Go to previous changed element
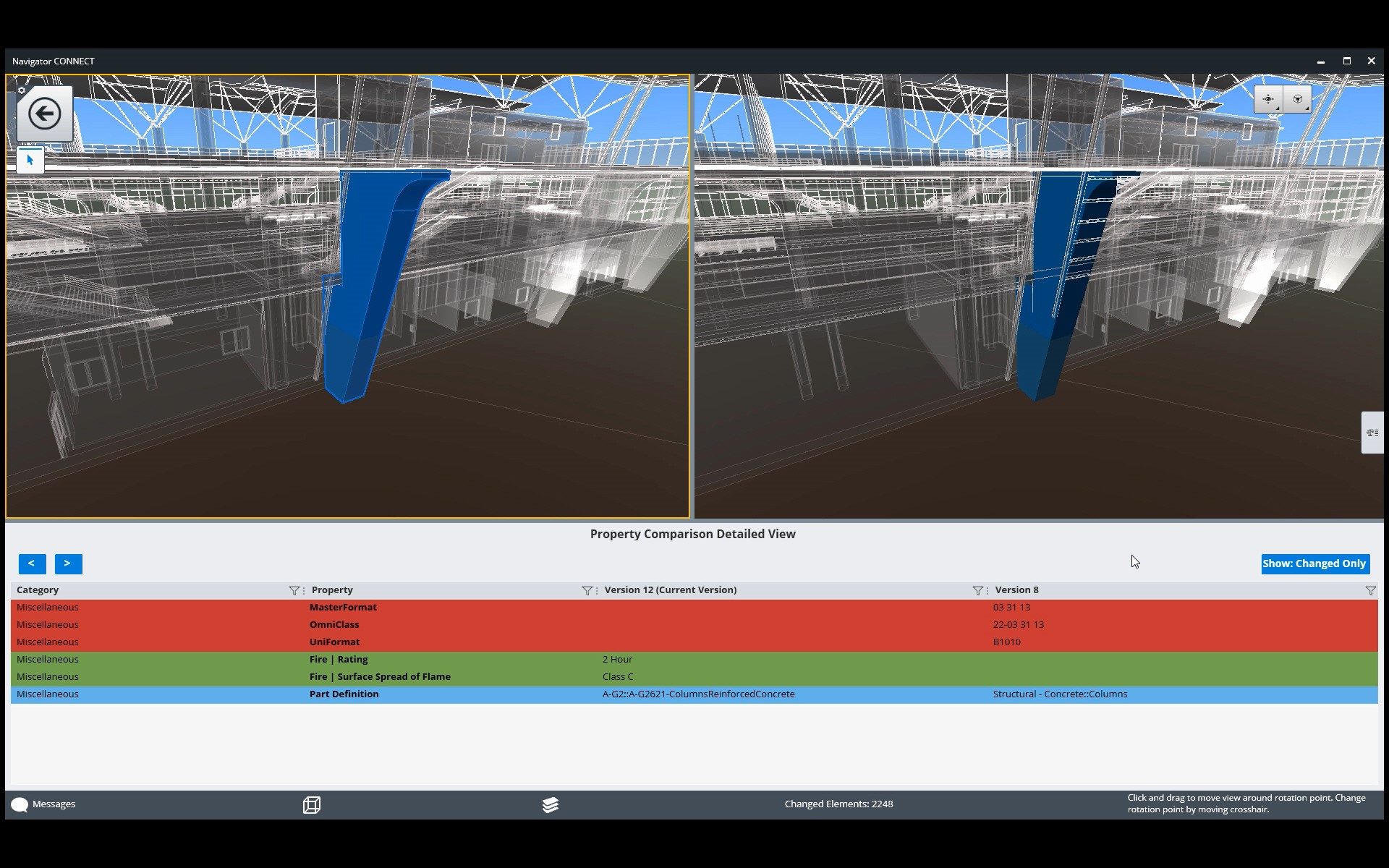The width and height of the screenshot is (1389, 868). (x=32, y=563)
